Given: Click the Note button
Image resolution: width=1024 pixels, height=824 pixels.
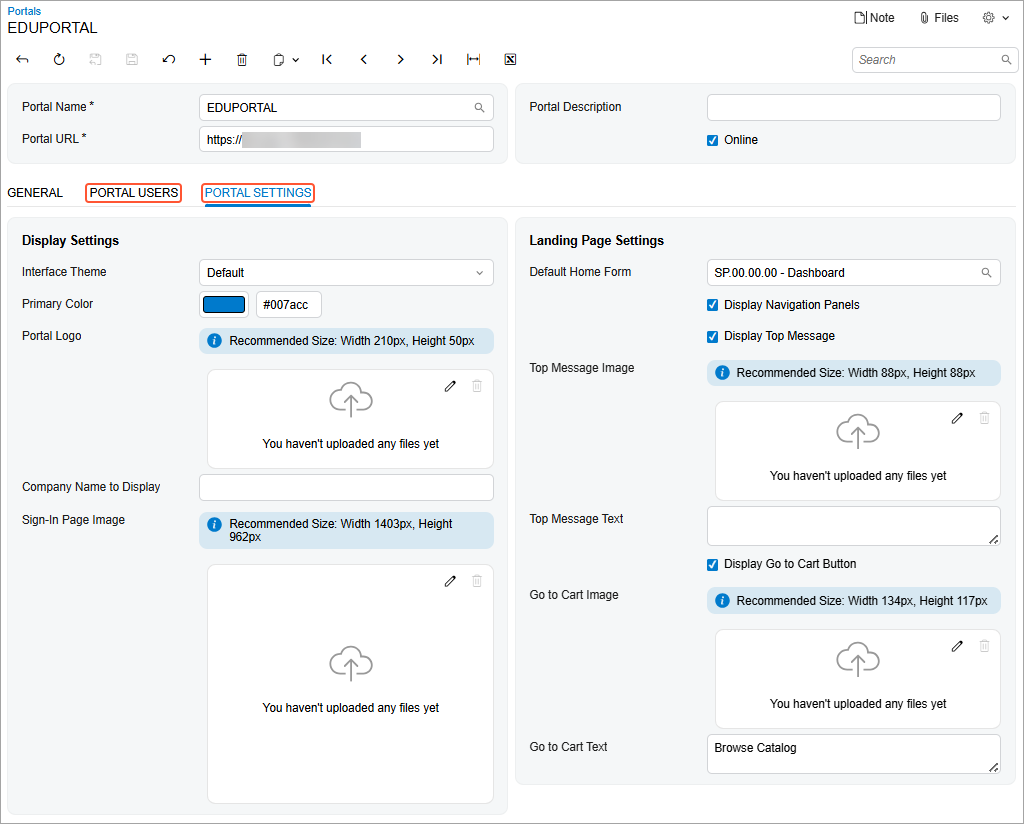Looking at the screenshot, I should [874, 18].
